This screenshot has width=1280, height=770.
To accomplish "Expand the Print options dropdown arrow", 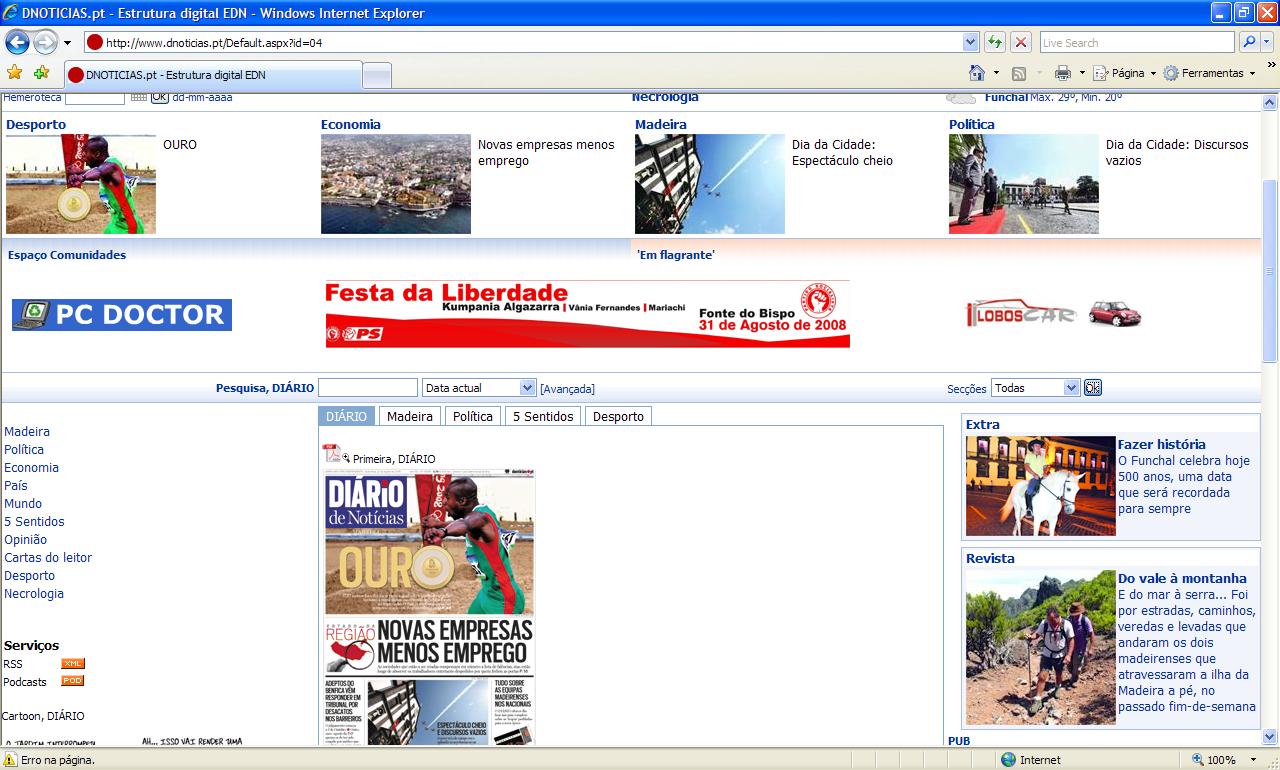I will click(x=1081, y=73).
